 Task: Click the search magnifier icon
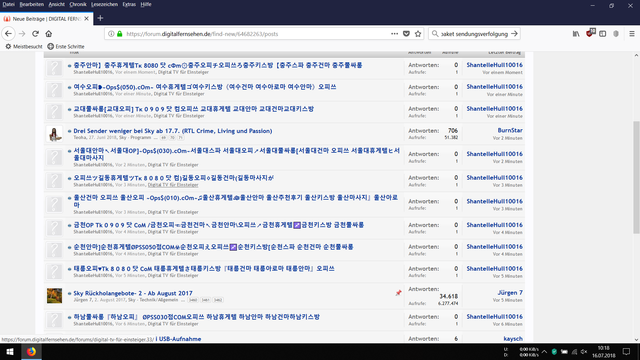435,34
